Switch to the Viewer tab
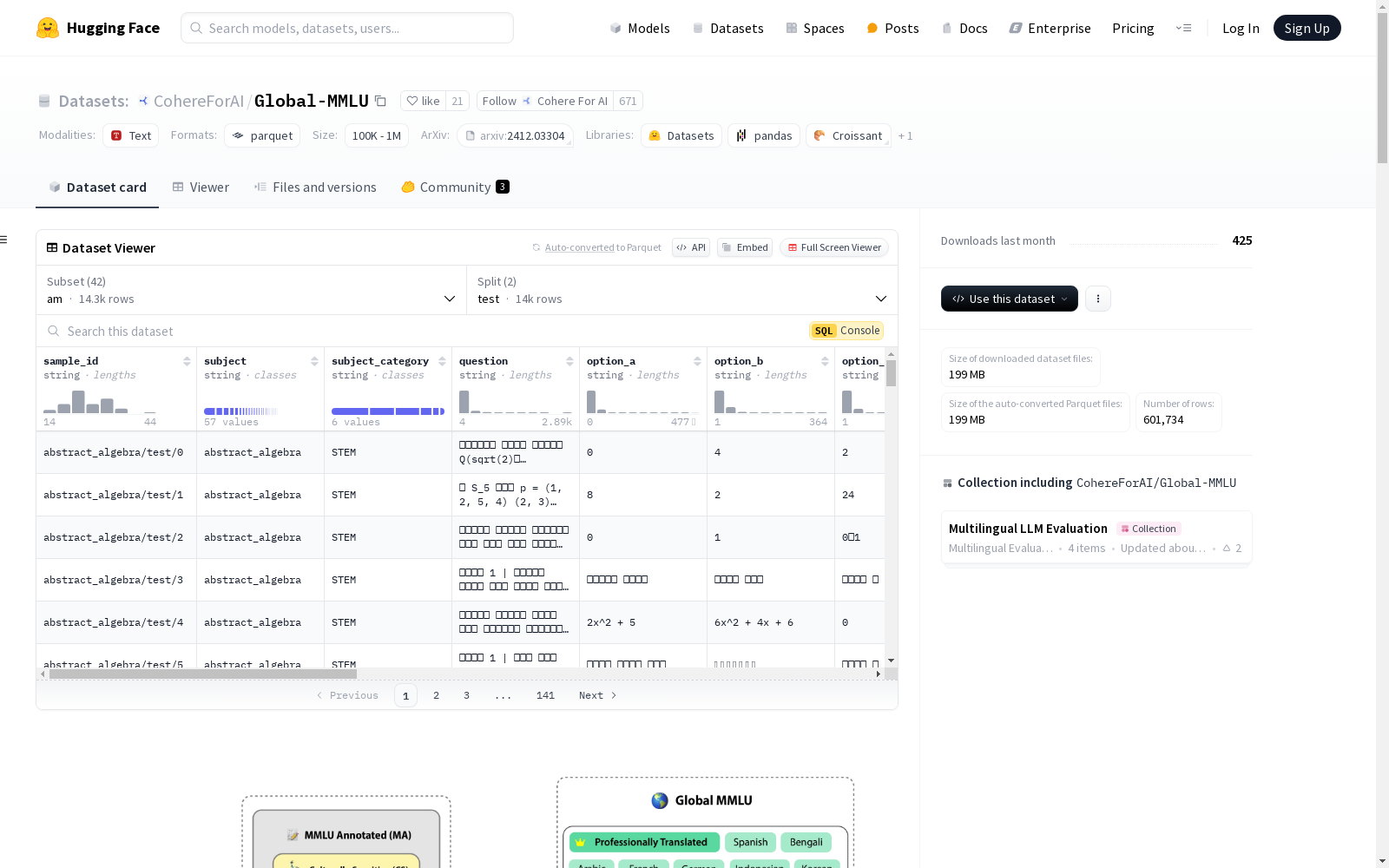The height and width of the screenshot is (868, 1389). coord(201,187)
